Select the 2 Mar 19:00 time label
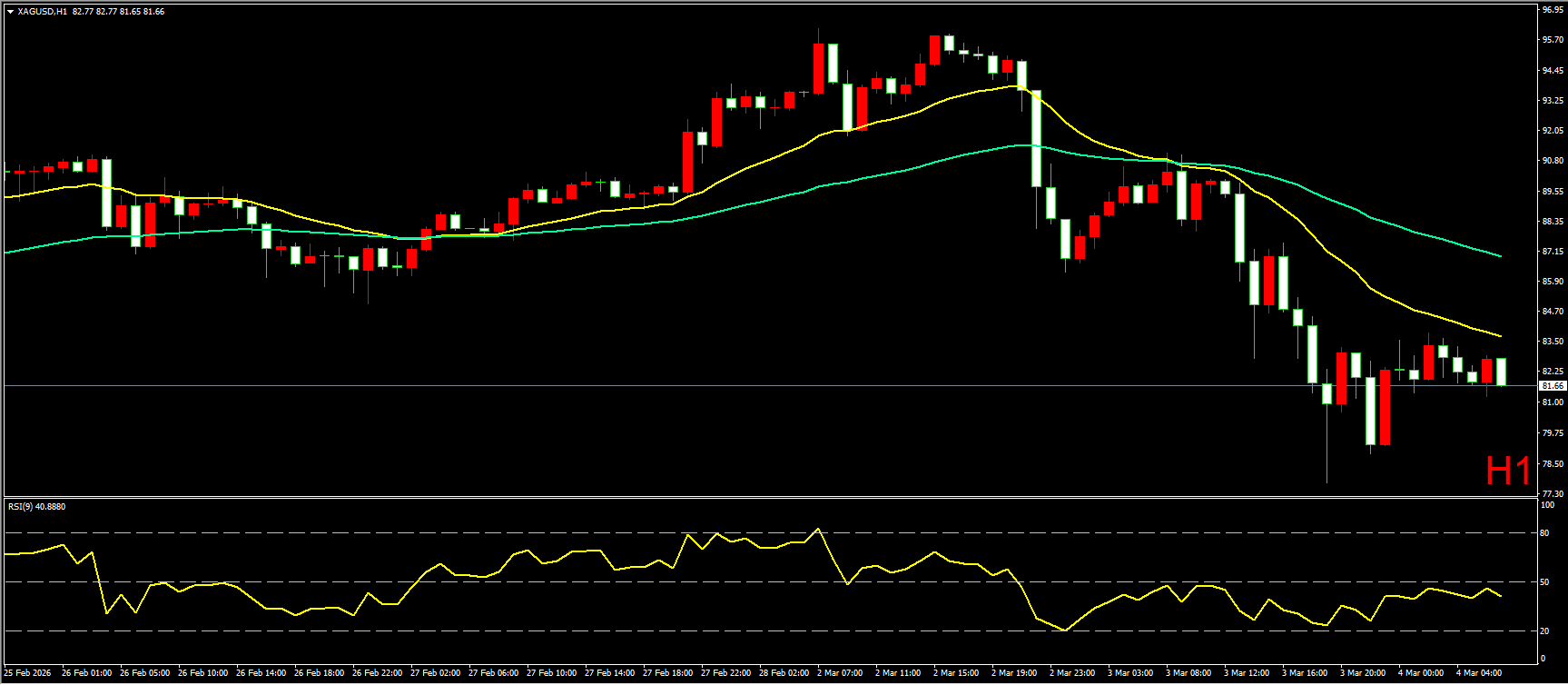The image size is (1568, 685). click(1013, 673)
